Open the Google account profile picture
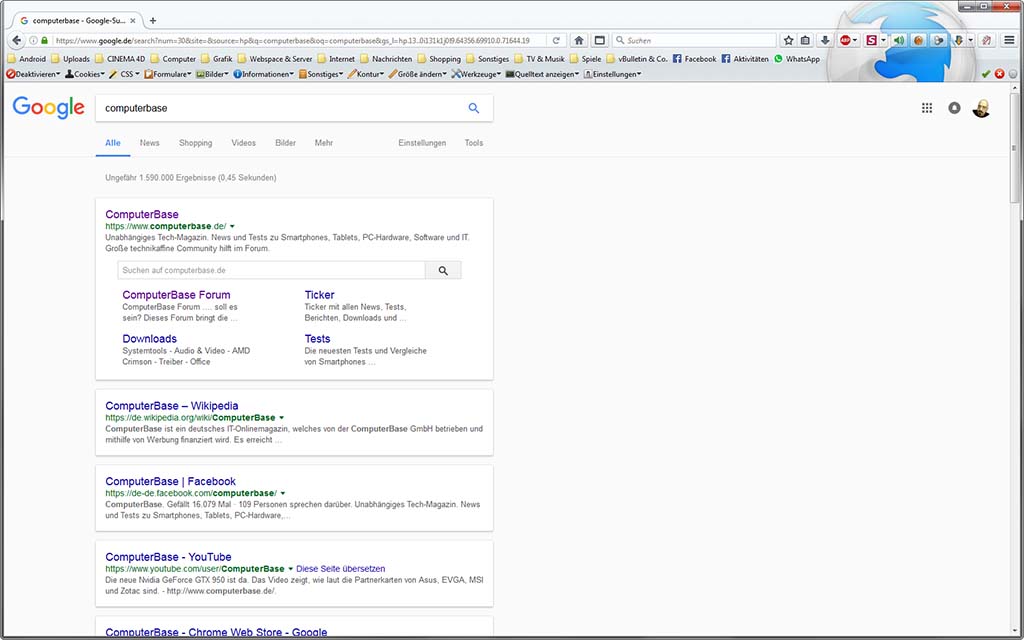This screenshot has width=1024, height=640. [981, 108]
